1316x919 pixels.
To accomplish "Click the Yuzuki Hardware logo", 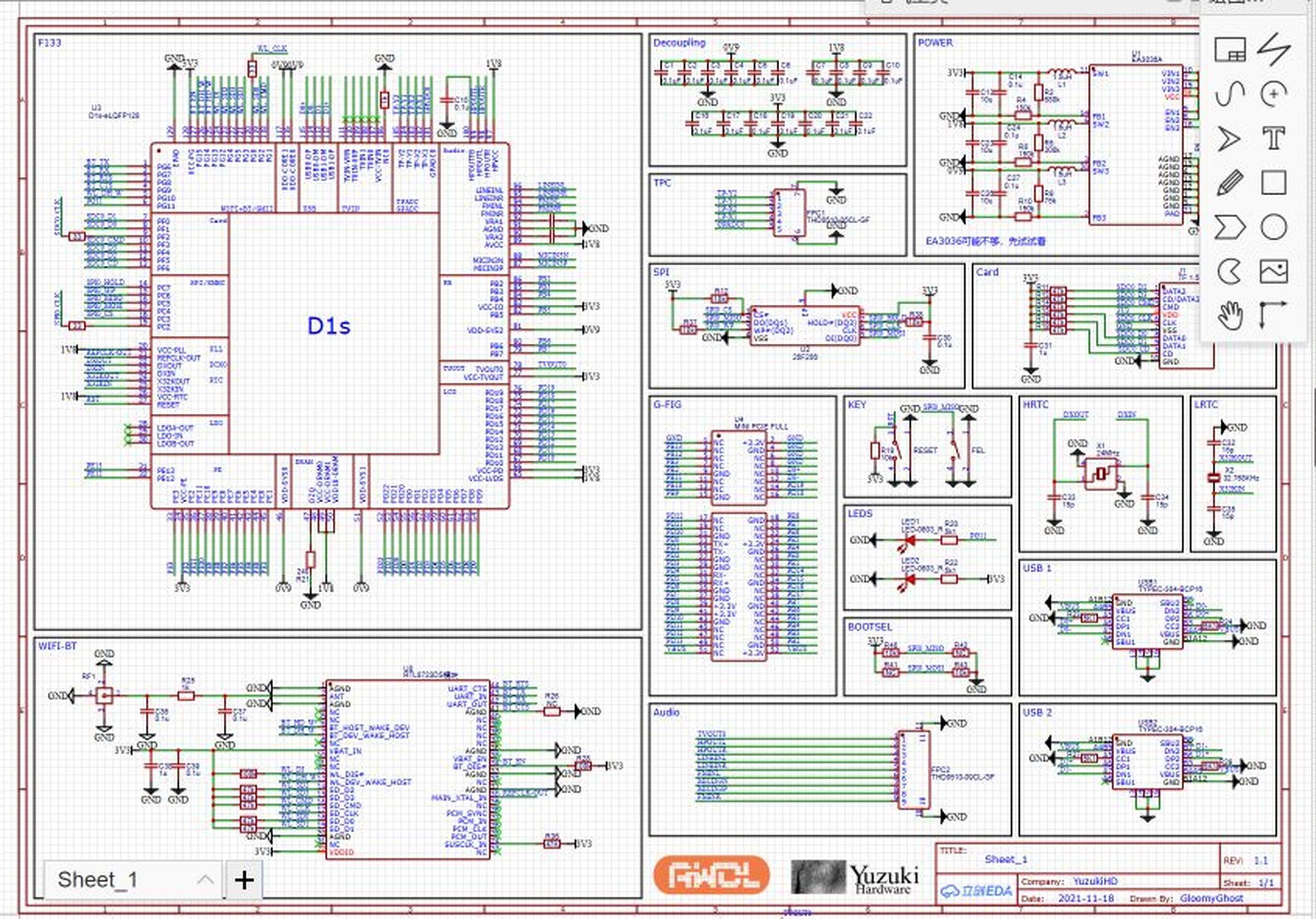I will pyautogui.click(x=855, y=877).
